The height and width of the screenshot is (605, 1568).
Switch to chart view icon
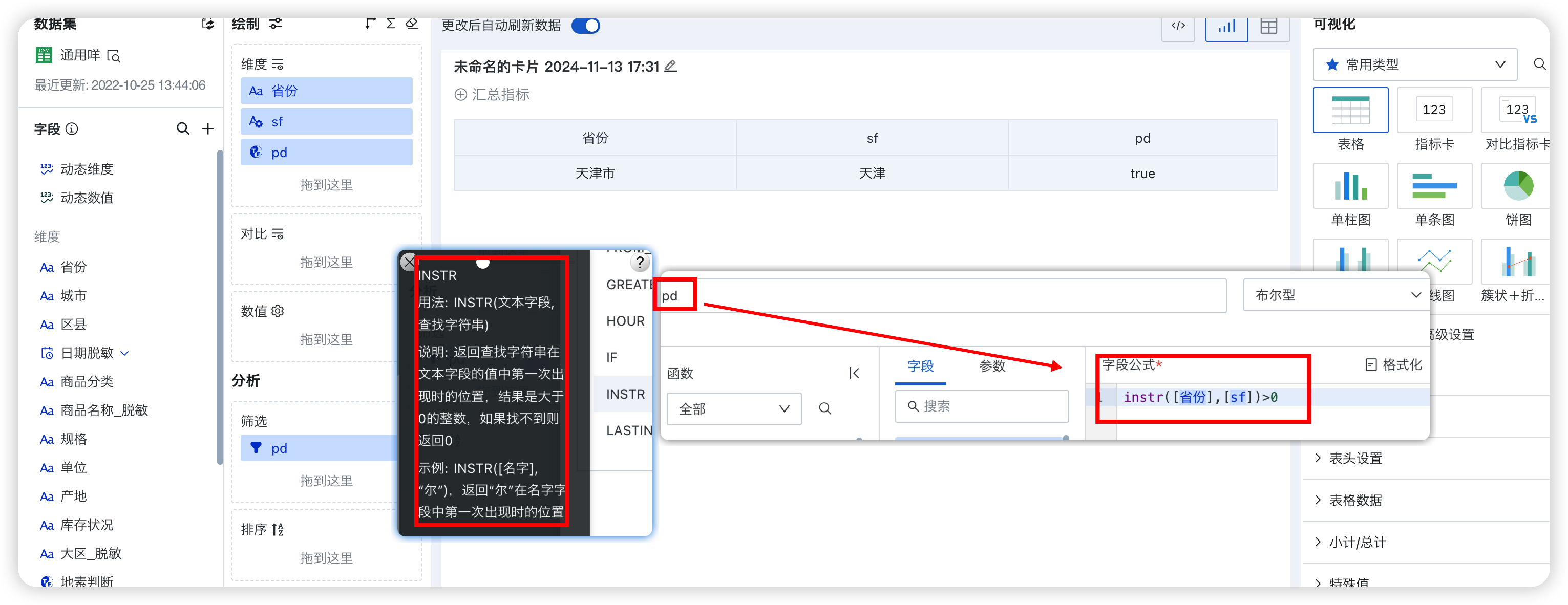(1226, 26)
